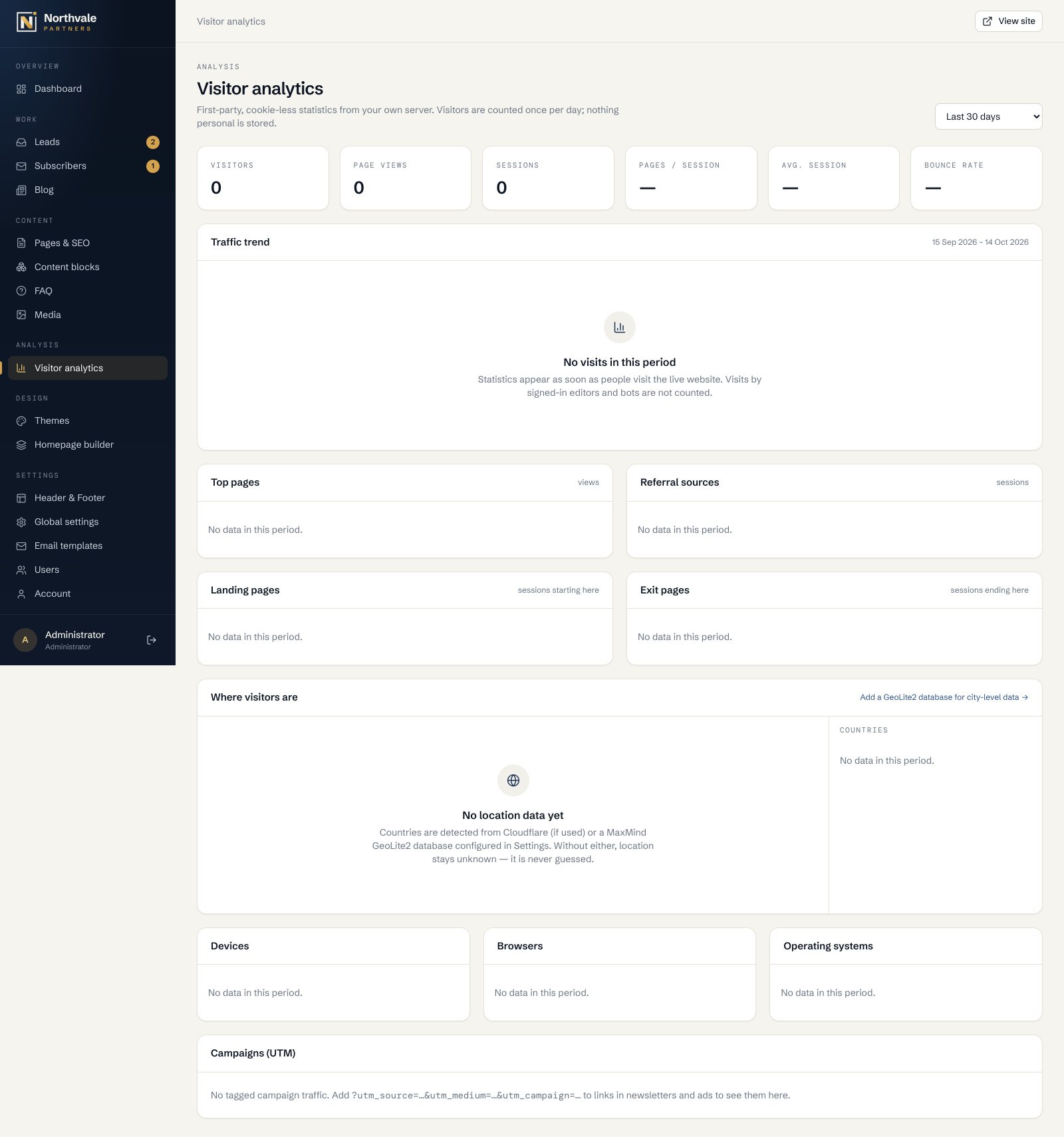Click the '15 Sep 2026 – 14 Oct 2026' date range
The image size is (1064, 1137).
(980, 242)
